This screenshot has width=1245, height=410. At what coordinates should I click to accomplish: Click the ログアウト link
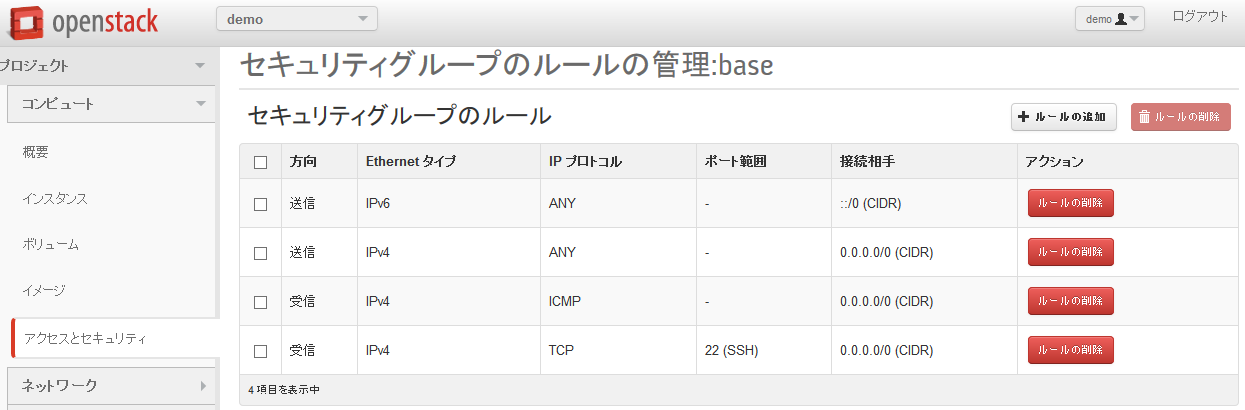coord(1200,17)
